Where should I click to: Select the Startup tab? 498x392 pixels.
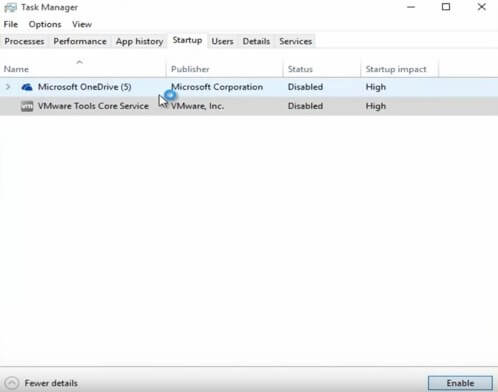coord(187,40)
